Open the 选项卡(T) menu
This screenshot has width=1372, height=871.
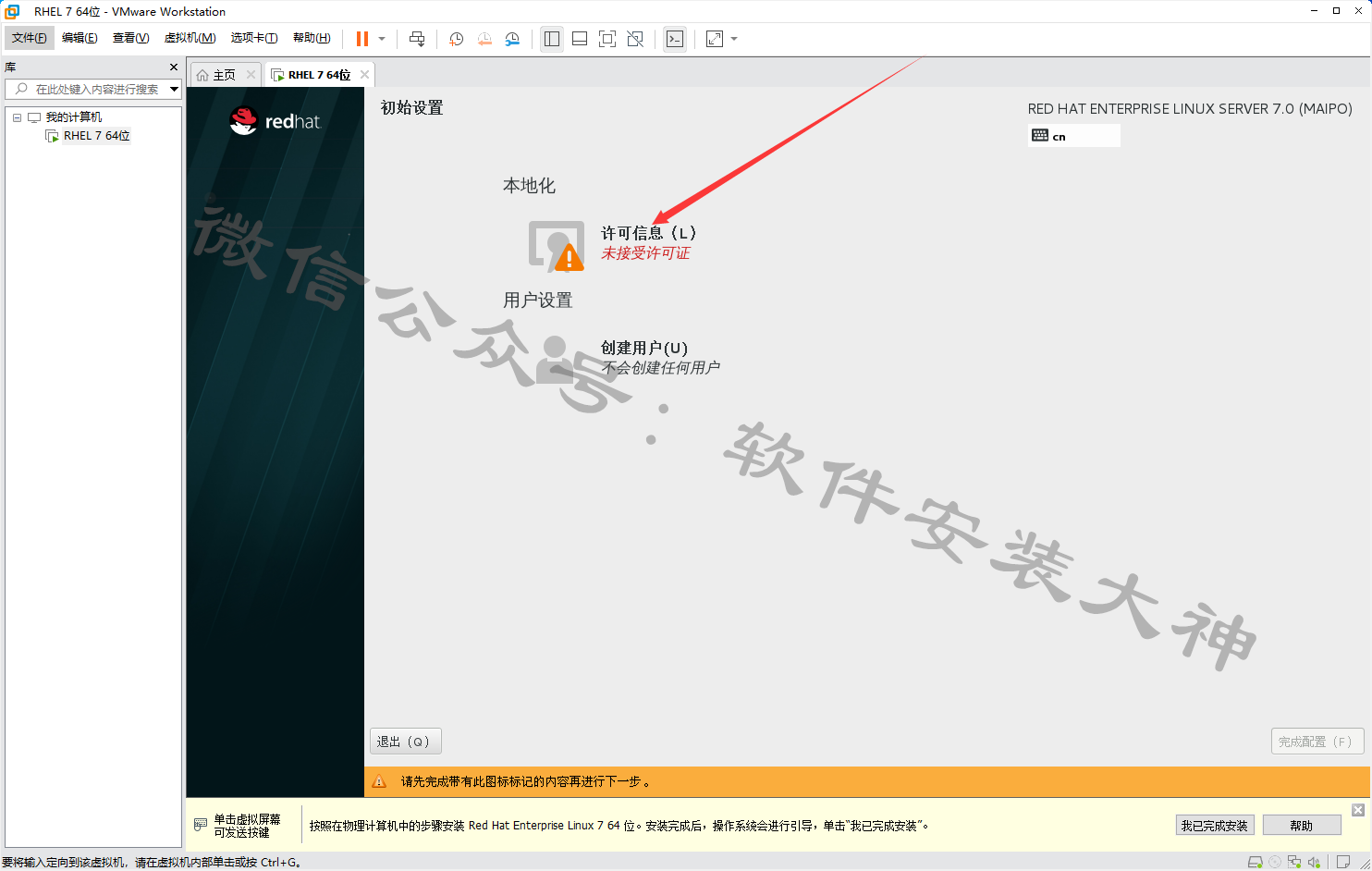pyautogui.click(x=254, y=38)
